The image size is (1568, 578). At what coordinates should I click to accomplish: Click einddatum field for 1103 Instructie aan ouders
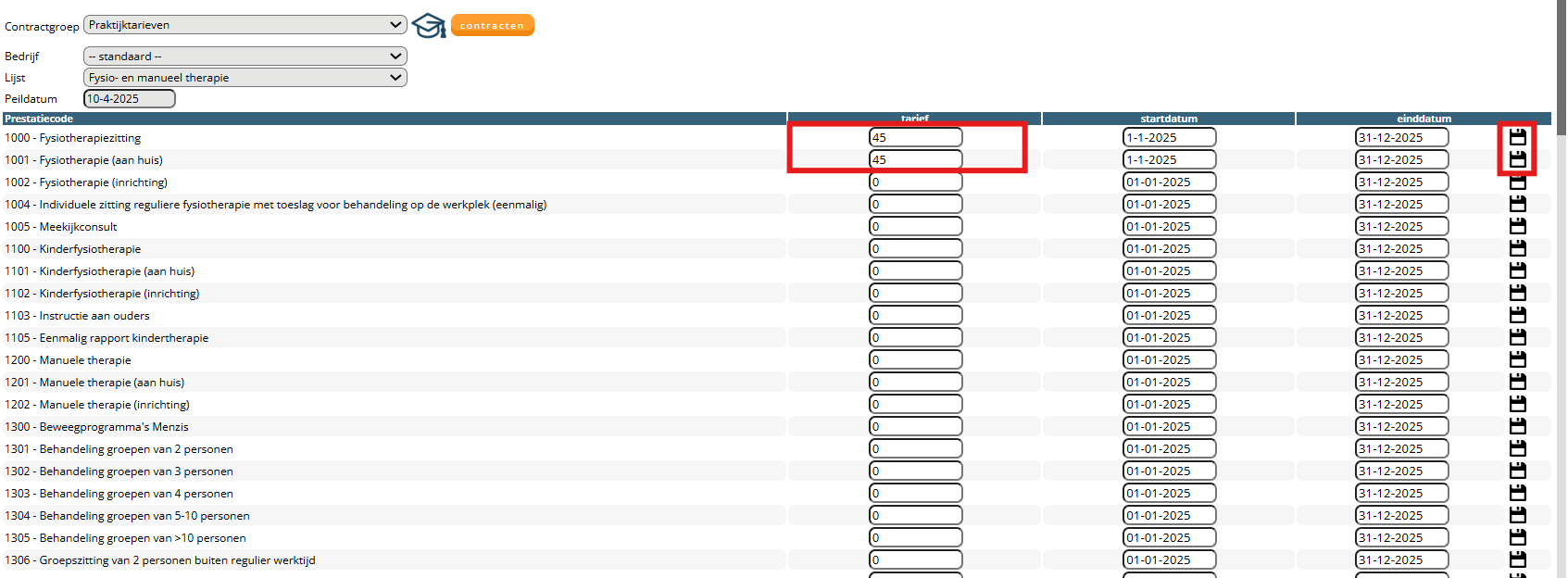click(1401, 316)
